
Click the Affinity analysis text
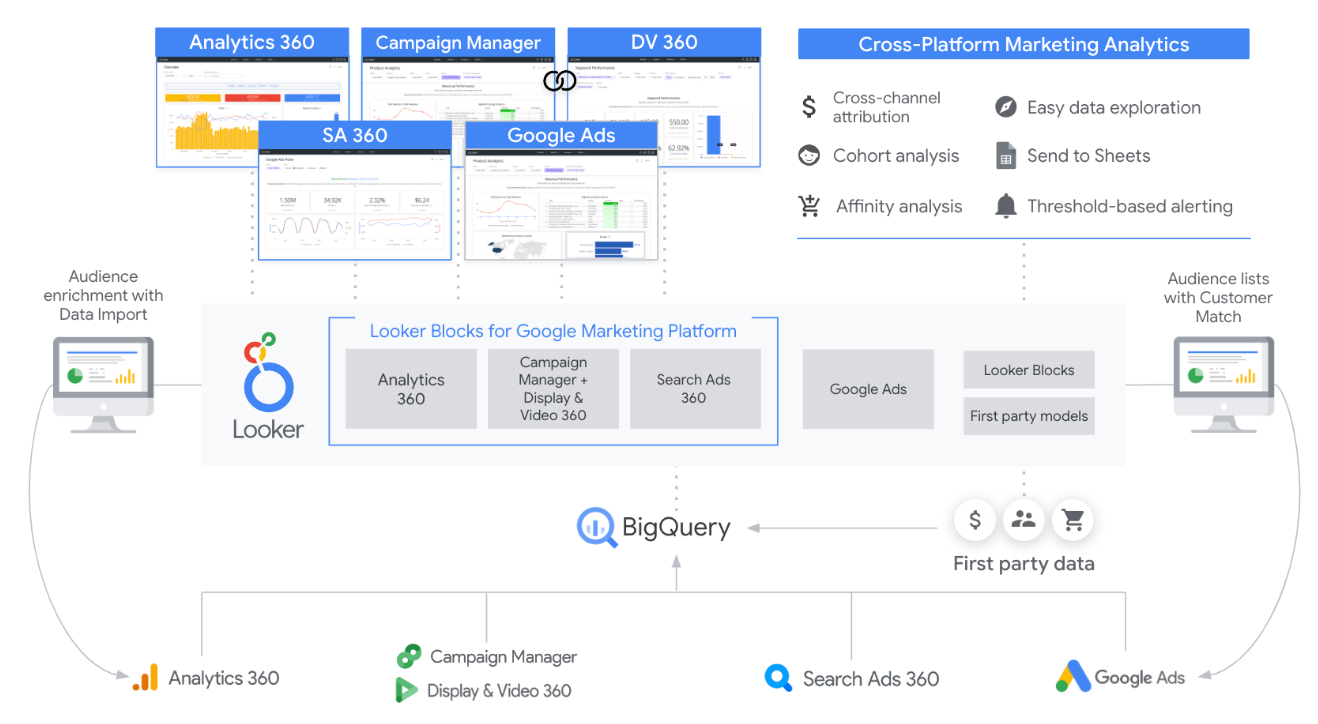tap(899, 207)
